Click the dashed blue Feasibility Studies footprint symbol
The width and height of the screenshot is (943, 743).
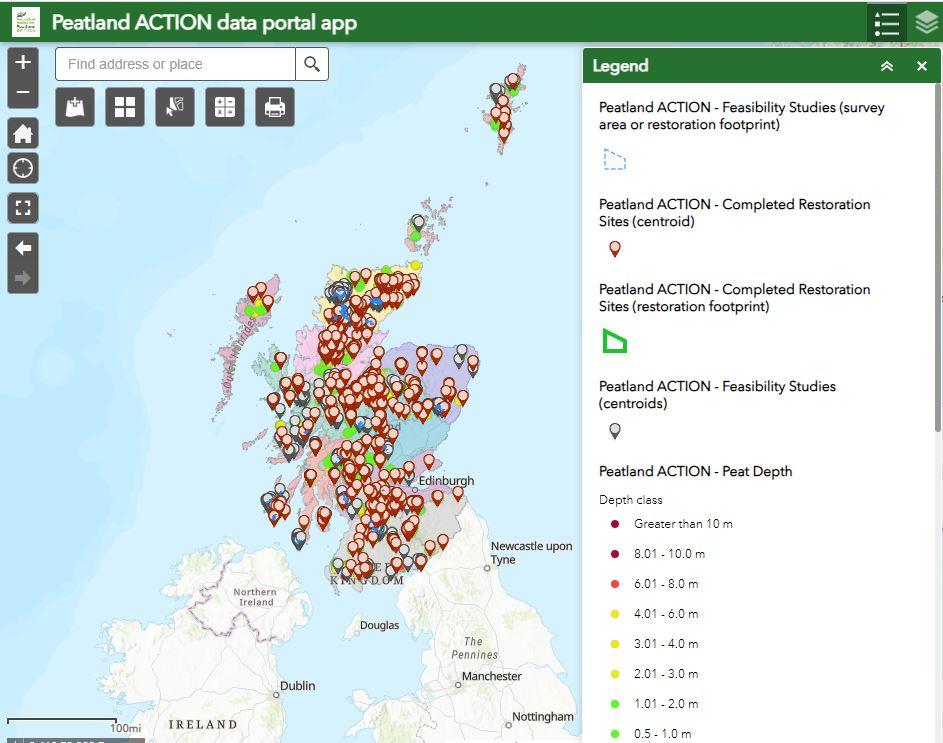(615, 159)
